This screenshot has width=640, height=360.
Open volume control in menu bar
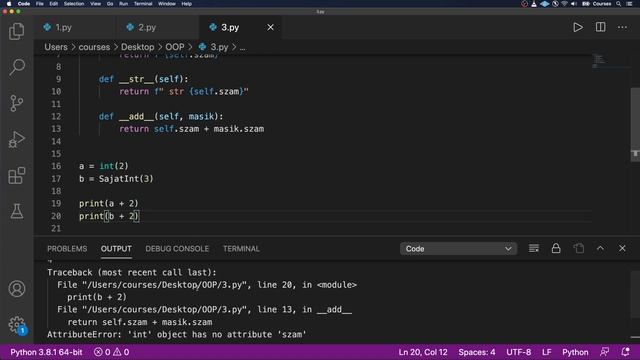(x=574, y=4)
